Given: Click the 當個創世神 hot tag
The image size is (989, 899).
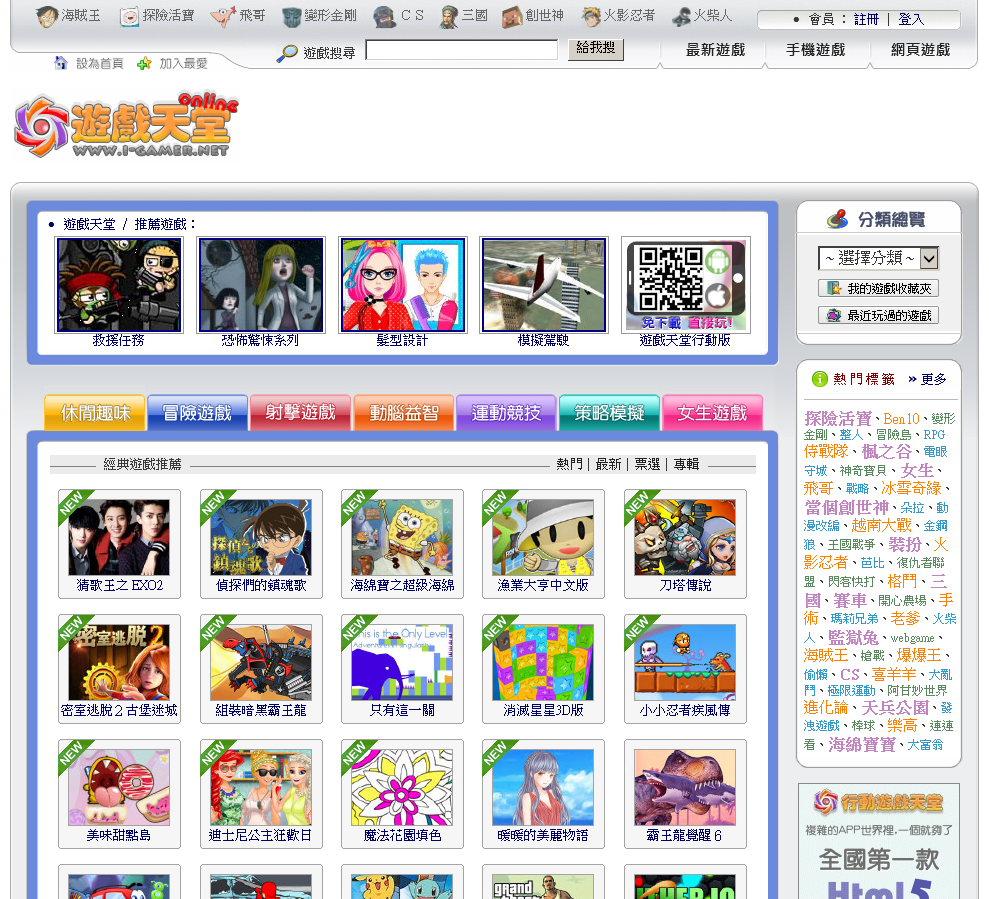Looking at the screenshot, I should point(846,507).
